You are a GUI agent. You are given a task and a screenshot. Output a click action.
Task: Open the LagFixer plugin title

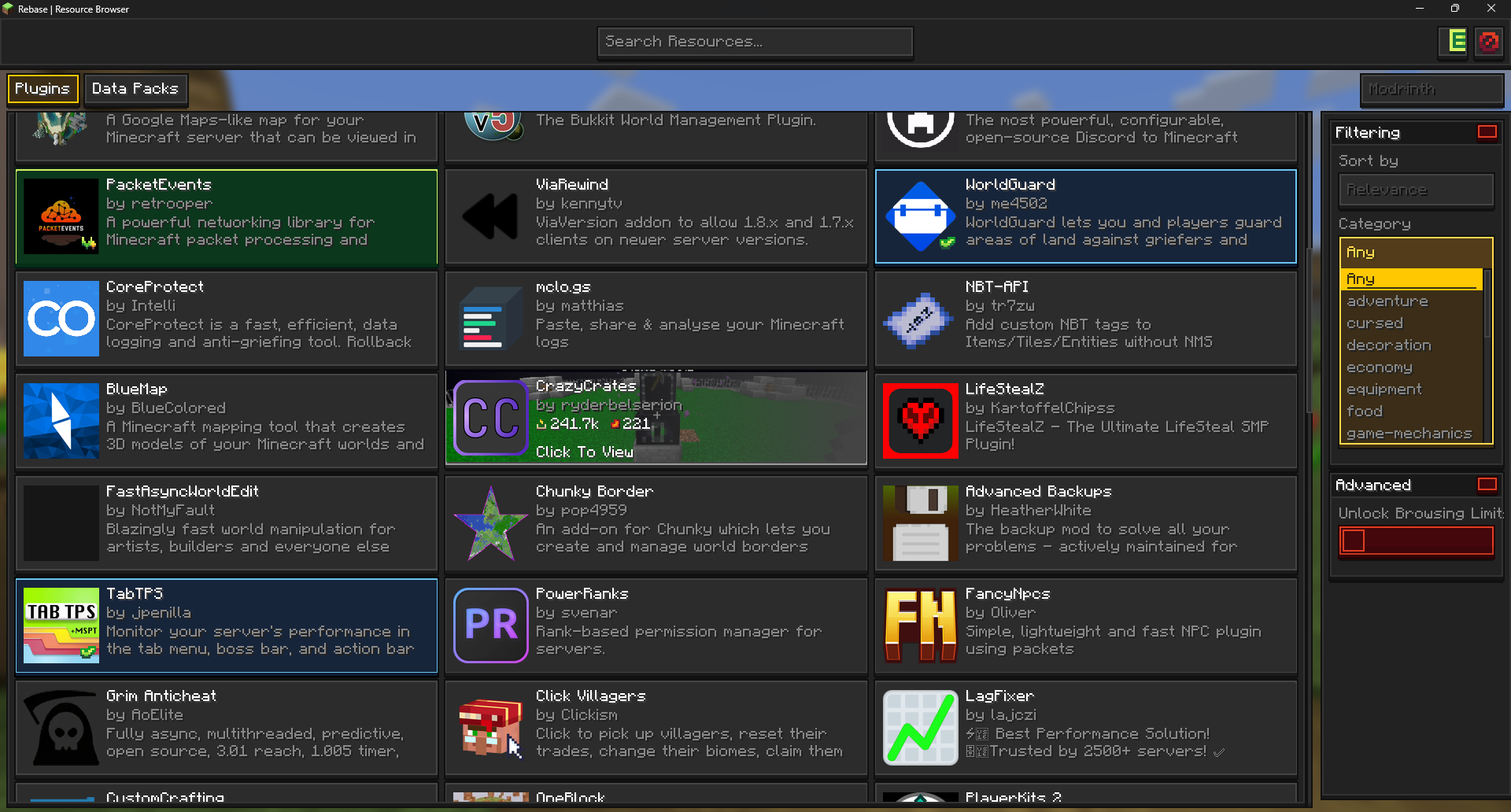pyautogui.click(x=999, y=696)
